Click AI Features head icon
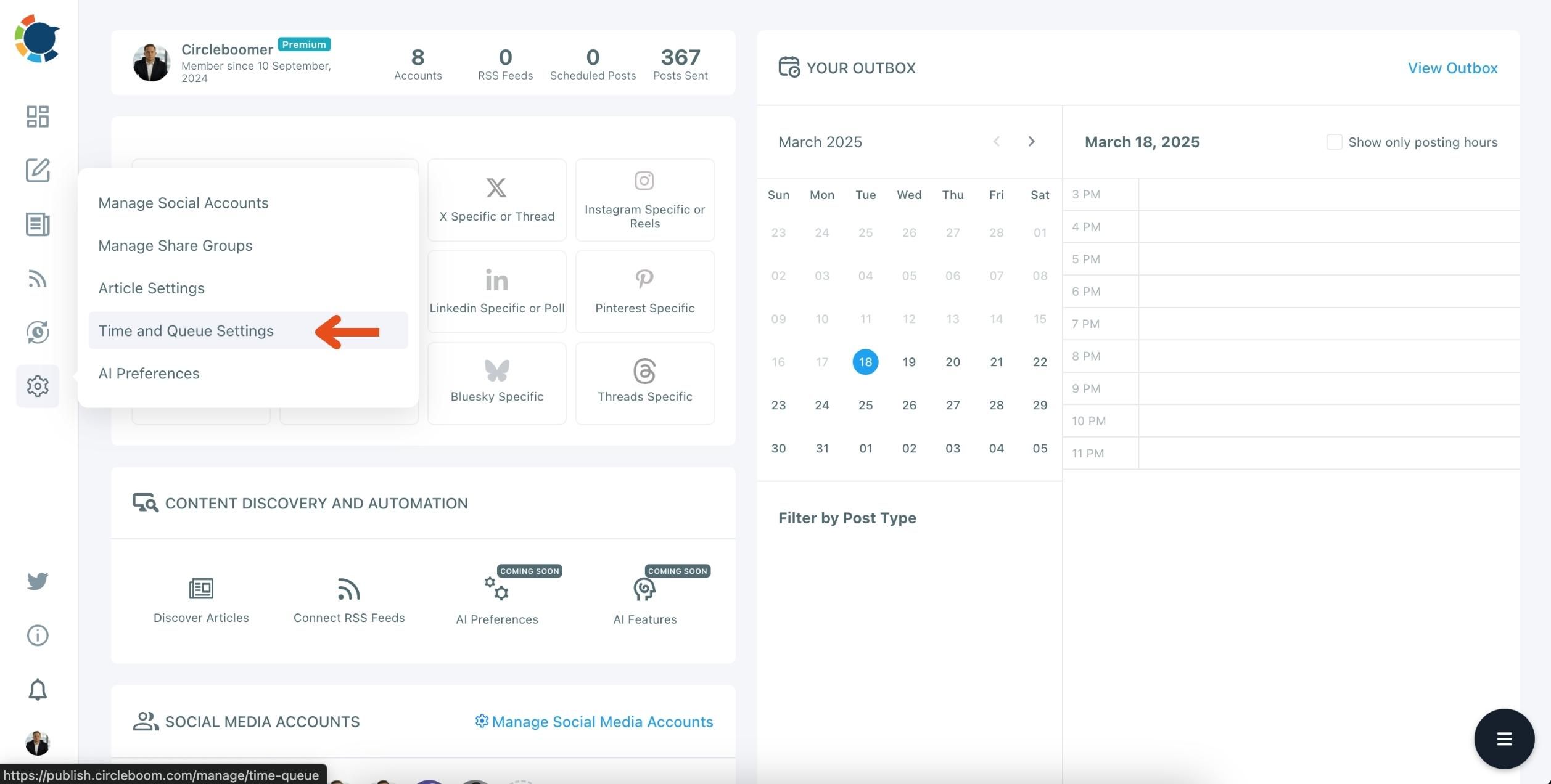 [644, 589]
